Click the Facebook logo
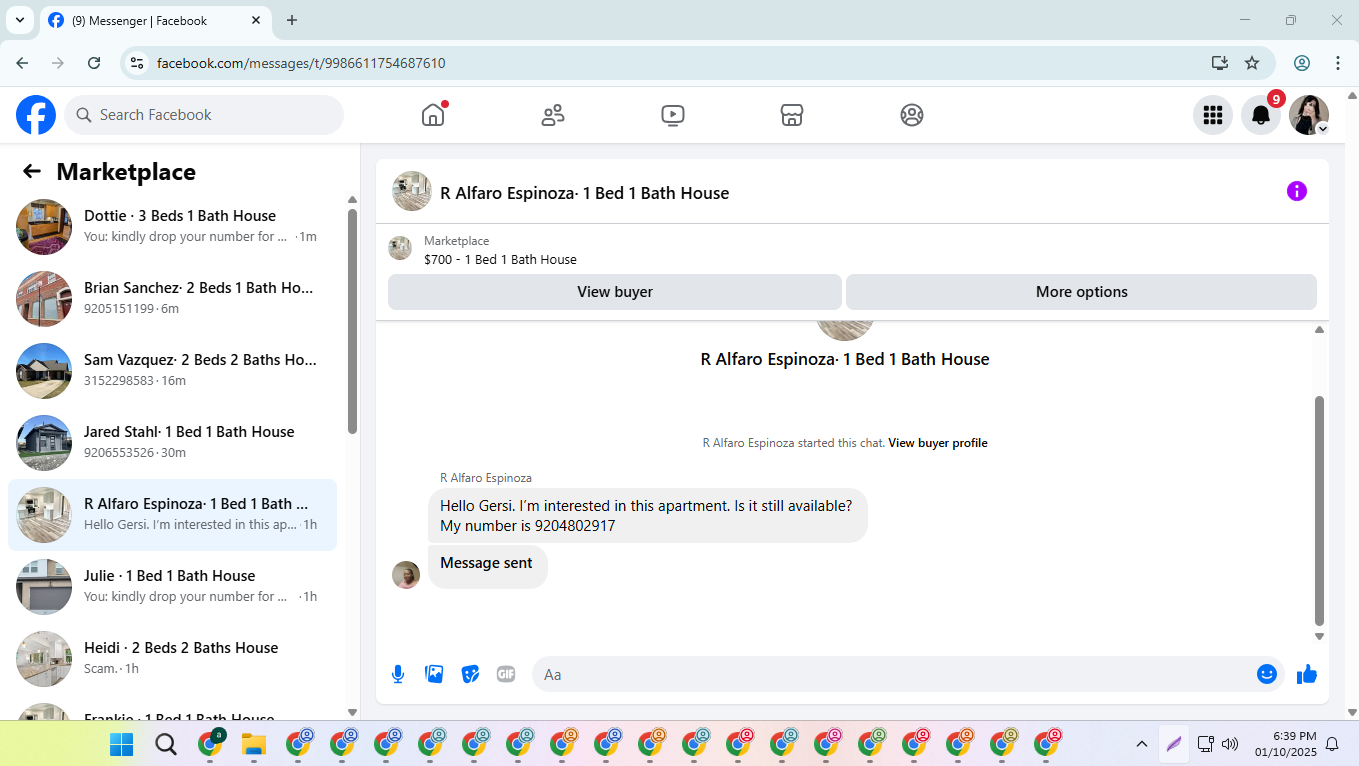The width and height of the screenshot is (1359, 766). click(36, 115)
